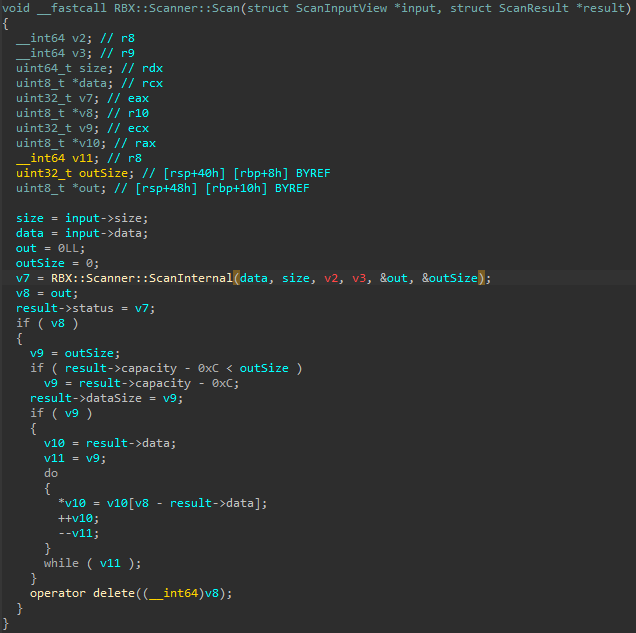Click the 'if ( v9 )' condition
Viewport: 636px width, 633px height.
(61, 413)
